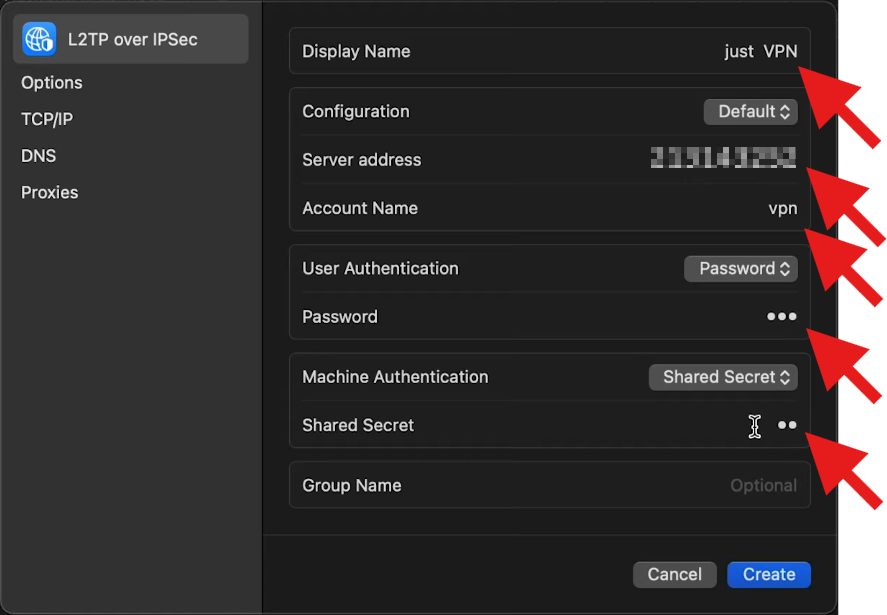The width and height of the screenshot is (887, 615).
Task: Switch to the TCP/IP settings pane
Action: pos(47,119)
